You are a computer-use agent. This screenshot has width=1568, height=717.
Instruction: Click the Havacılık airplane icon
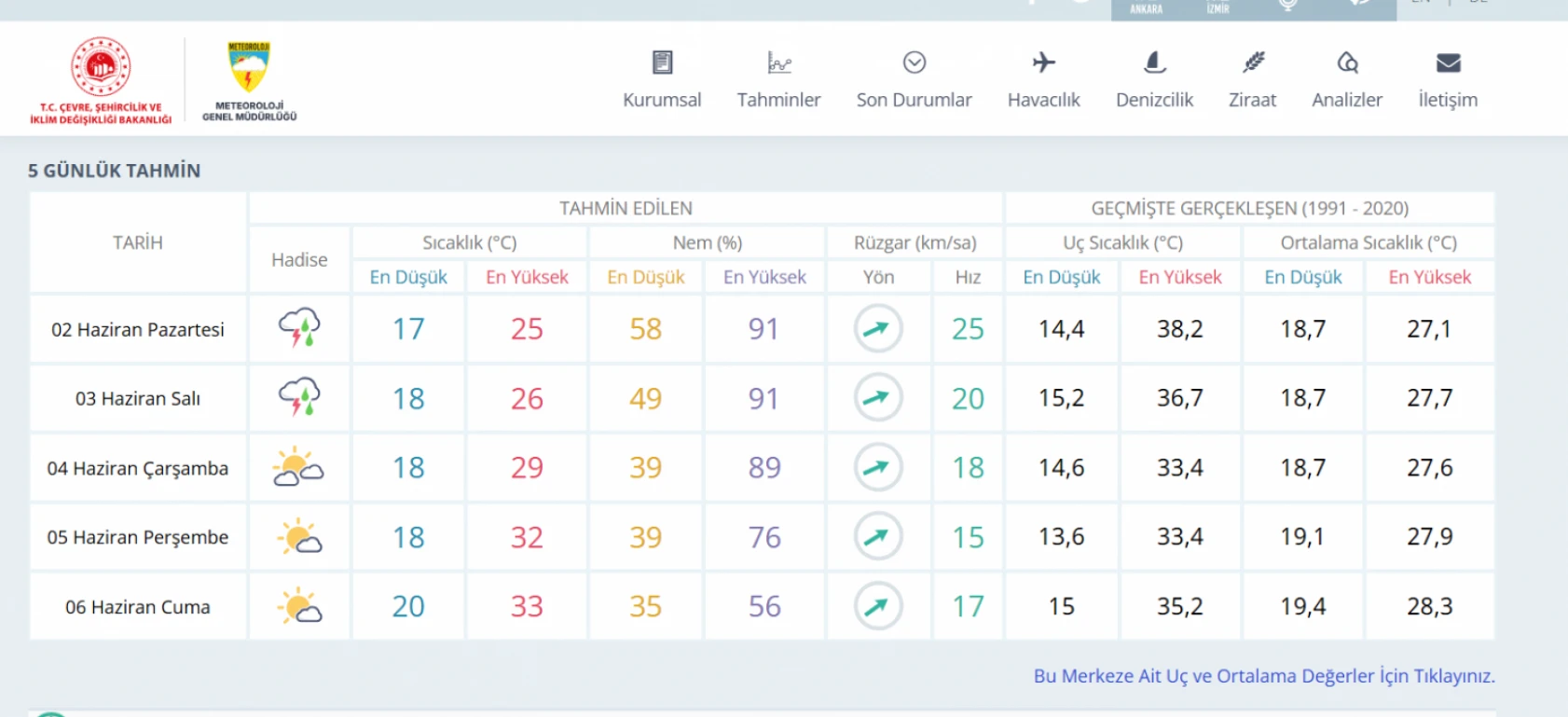[x=1043, y=62]
